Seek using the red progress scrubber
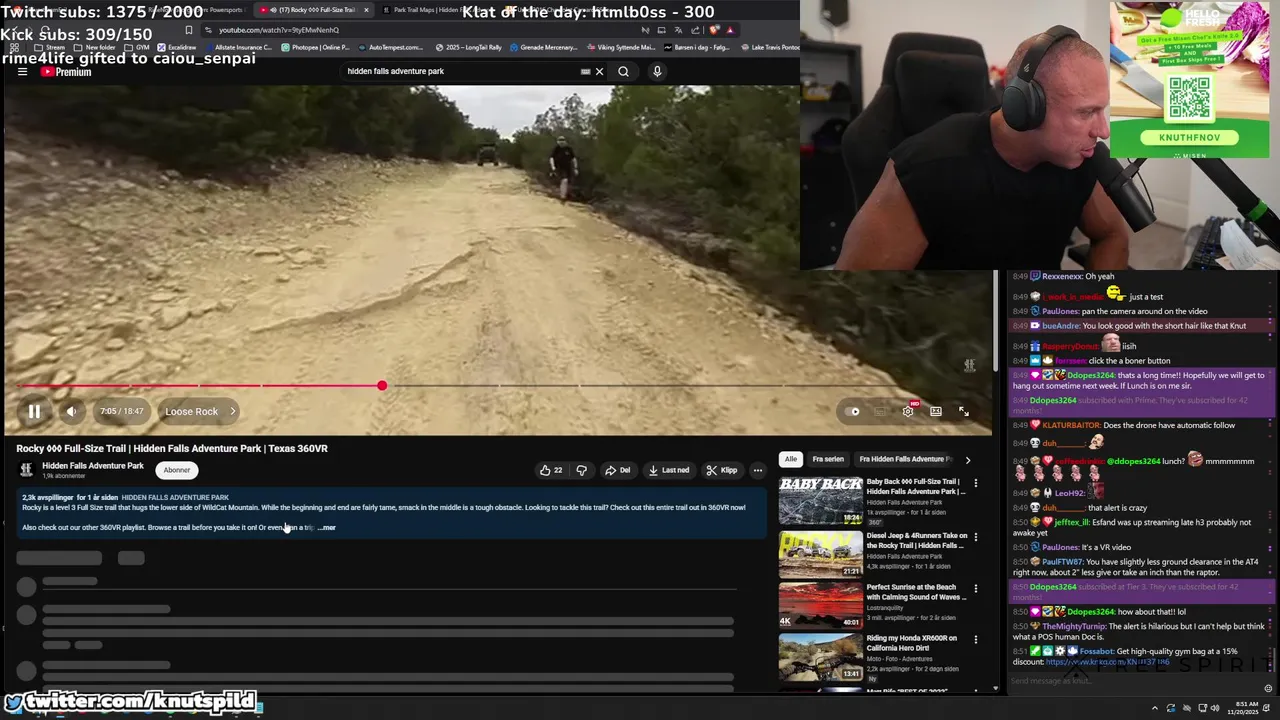This screenshot has width=1280, height=720. [x=382, y=385]
